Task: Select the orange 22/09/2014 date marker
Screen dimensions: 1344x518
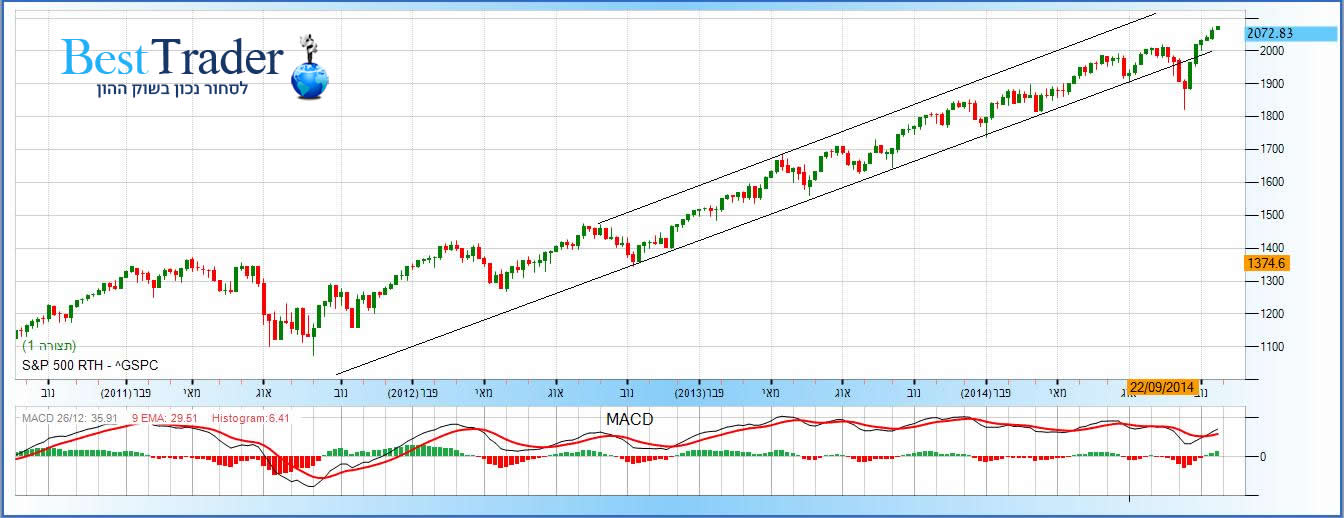Action: (1160, 387)
